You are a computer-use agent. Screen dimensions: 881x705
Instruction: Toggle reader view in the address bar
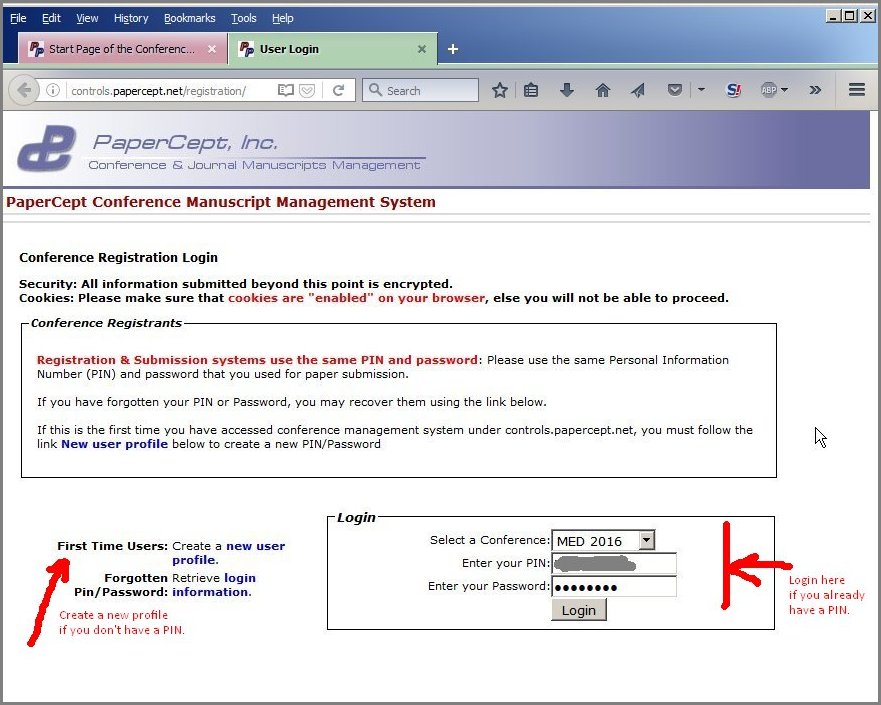tap(285, 90)
